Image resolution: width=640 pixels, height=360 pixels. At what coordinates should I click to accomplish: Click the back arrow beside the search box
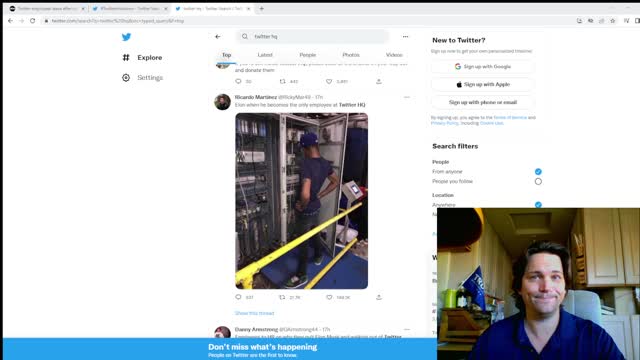tap(218, 37)
